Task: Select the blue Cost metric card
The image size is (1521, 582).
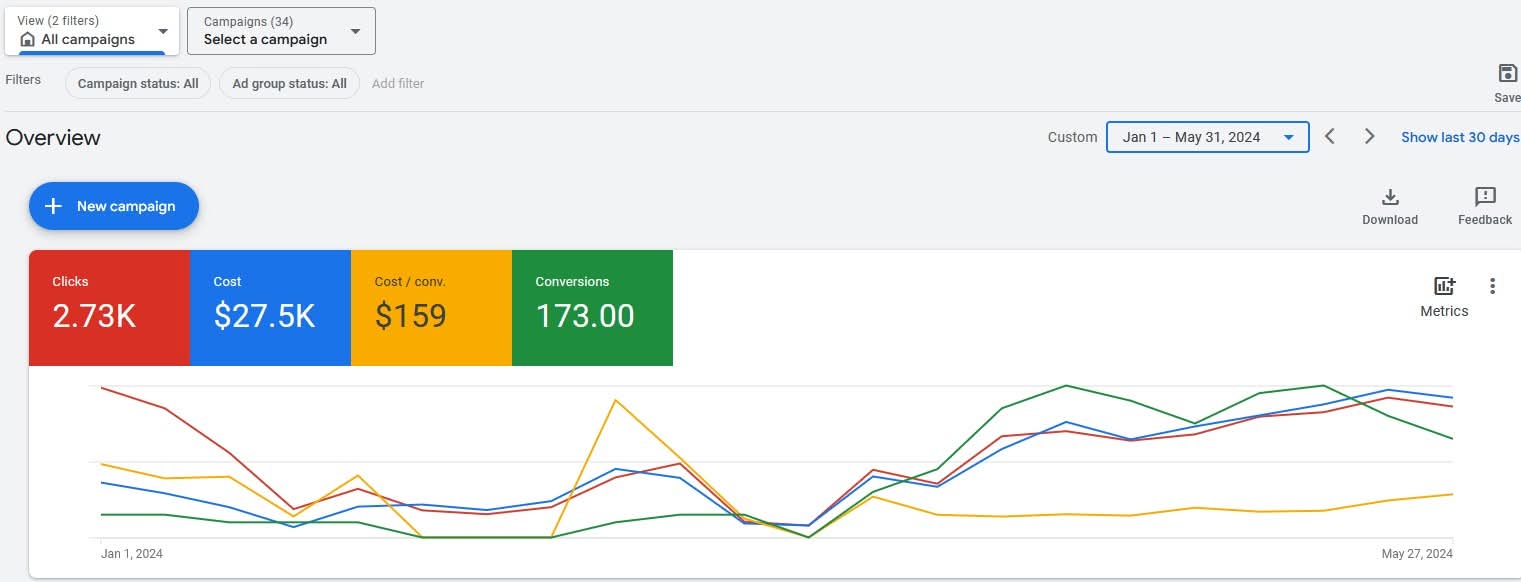Action: tap(270, 307)
